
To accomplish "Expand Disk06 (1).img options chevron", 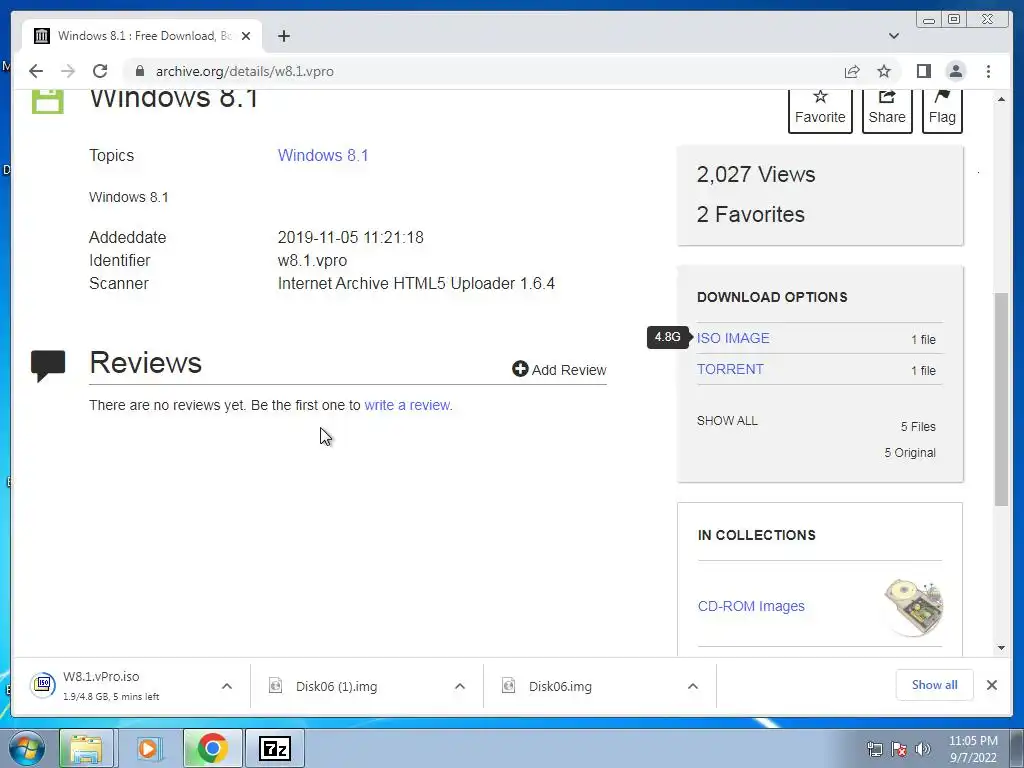I will pos(460,686).
